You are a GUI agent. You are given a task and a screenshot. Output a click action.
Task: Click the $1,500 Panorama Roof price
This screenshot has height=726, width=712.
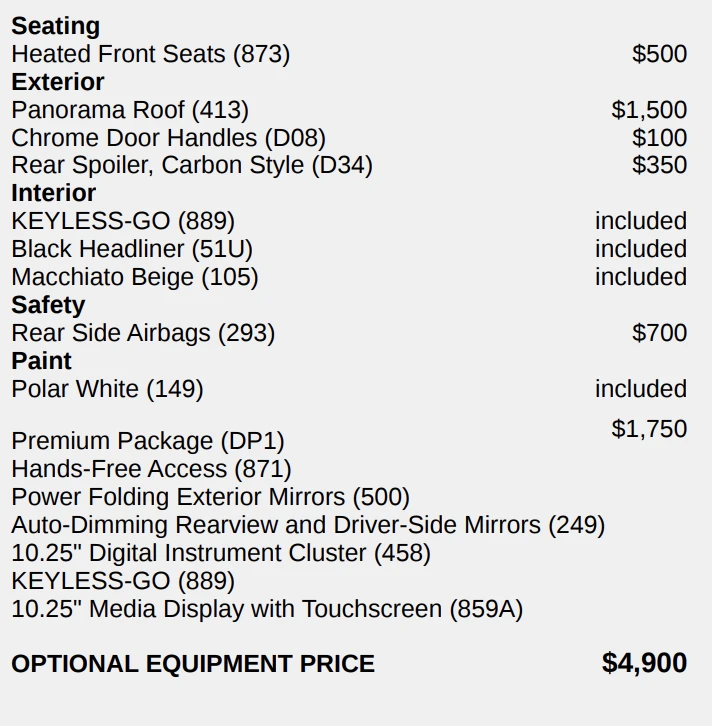pyautogui.click(x=649, y=110)
